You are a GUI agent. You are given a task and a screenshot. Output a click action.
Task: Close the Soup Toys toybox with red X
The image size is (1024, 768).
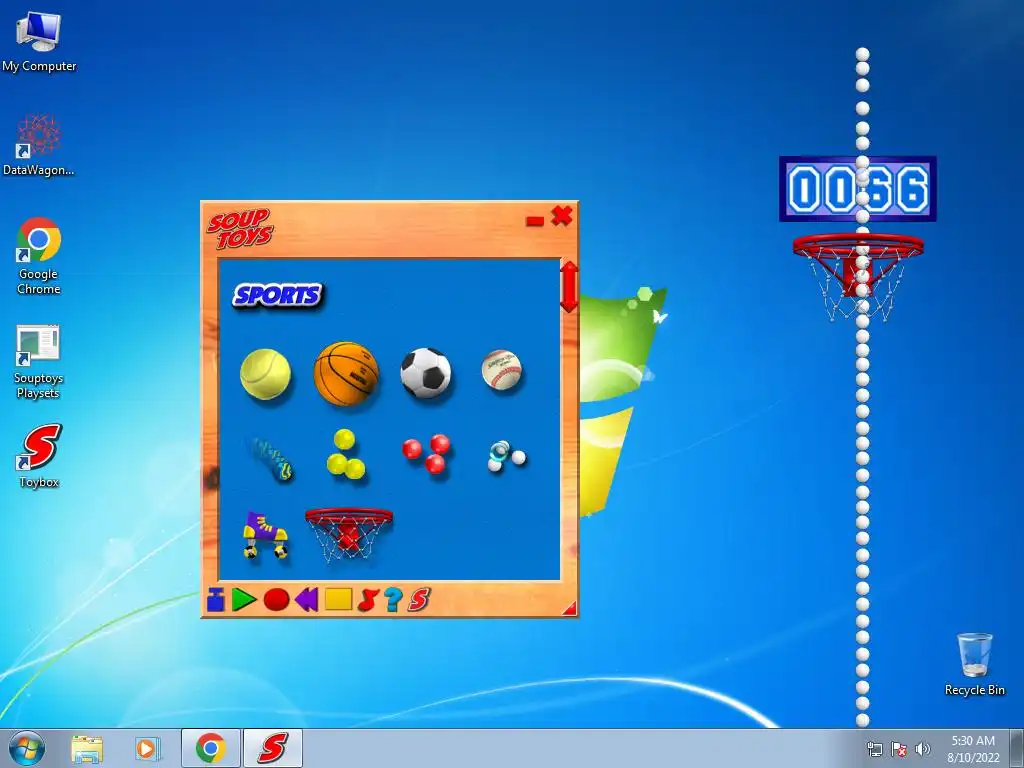pos(562,216)
